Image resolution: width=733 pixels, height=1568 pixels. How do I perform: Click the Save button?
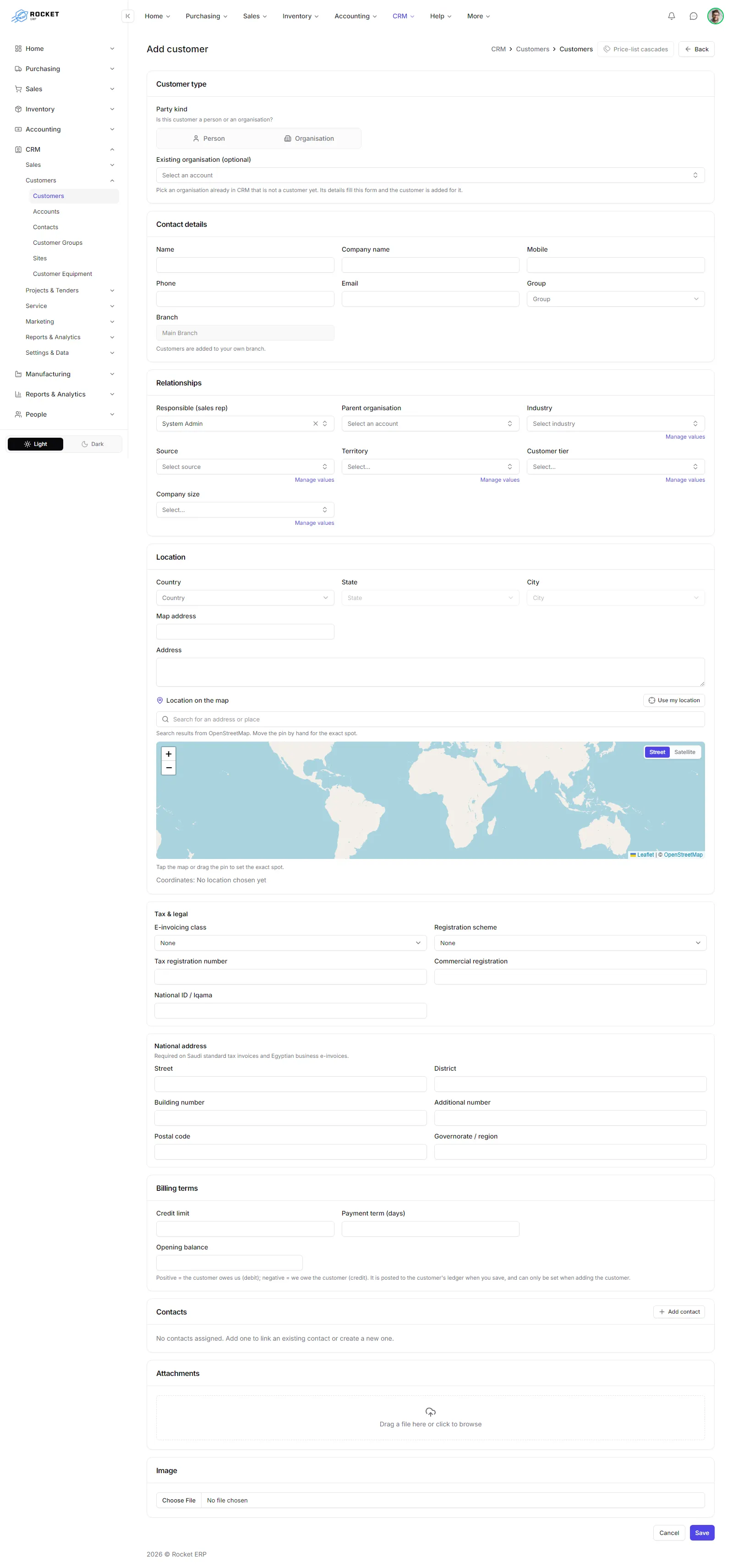click(701, 1533)
